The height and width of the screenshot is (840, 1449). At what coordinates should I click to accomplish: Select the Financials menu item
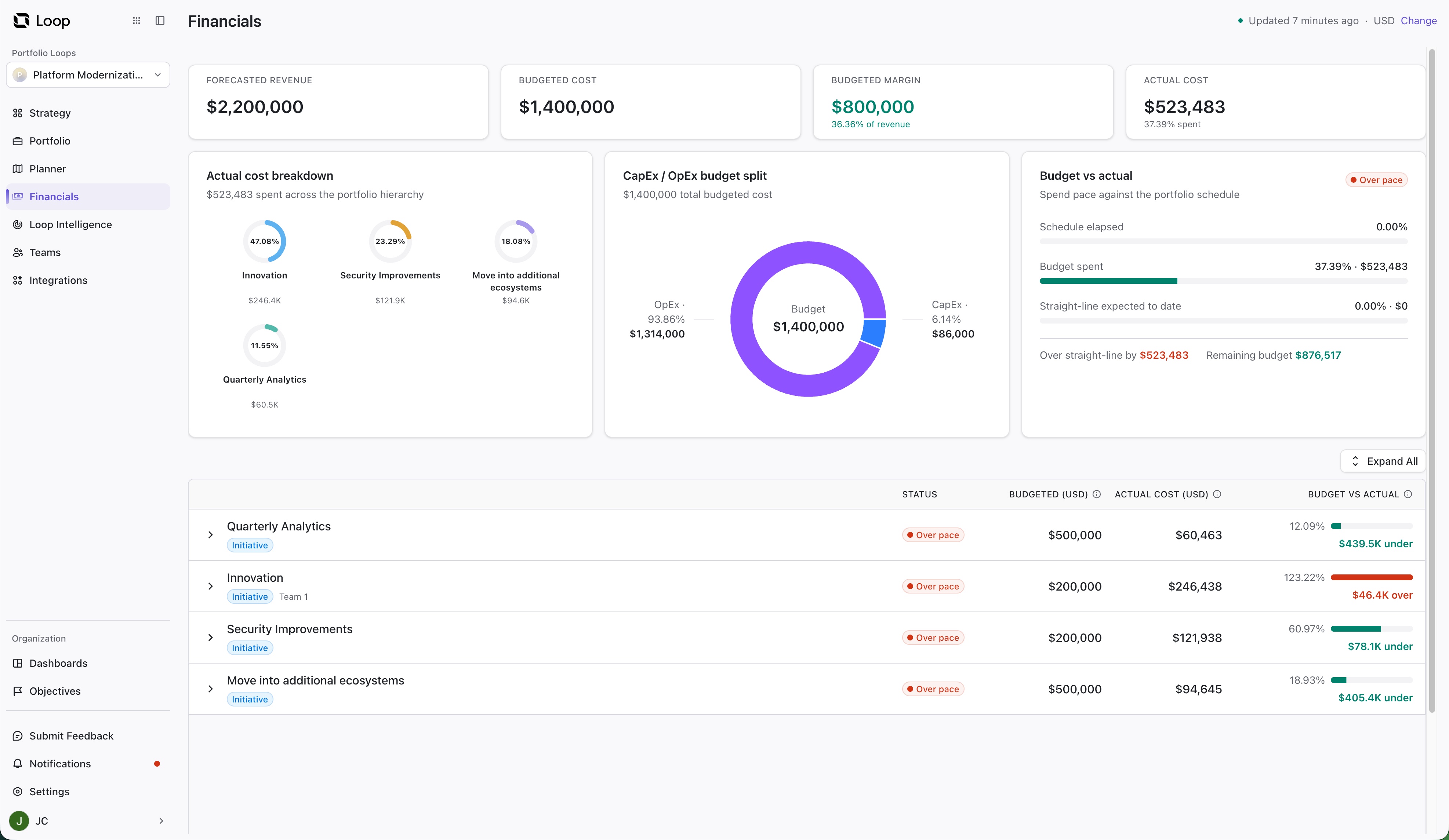(x=88, y=197)
